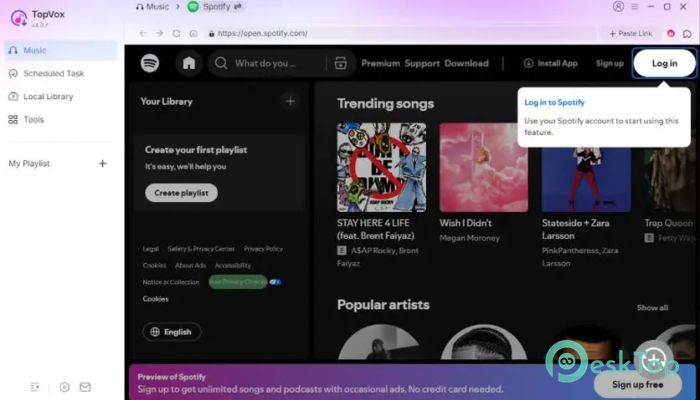The width and height of the screenshot is (700, 400).
Task: Open the hamburger menu in title bar
Action: (634, 7)
